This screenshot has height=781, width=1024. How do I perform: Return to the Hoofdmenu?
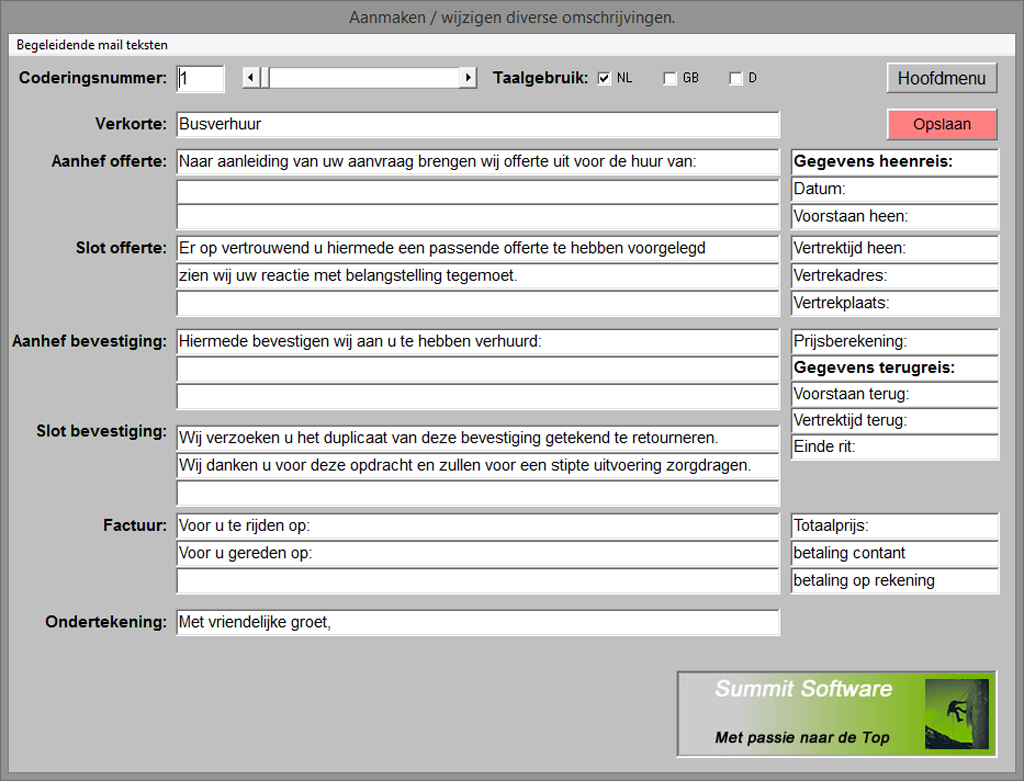(x=941, y=78)
